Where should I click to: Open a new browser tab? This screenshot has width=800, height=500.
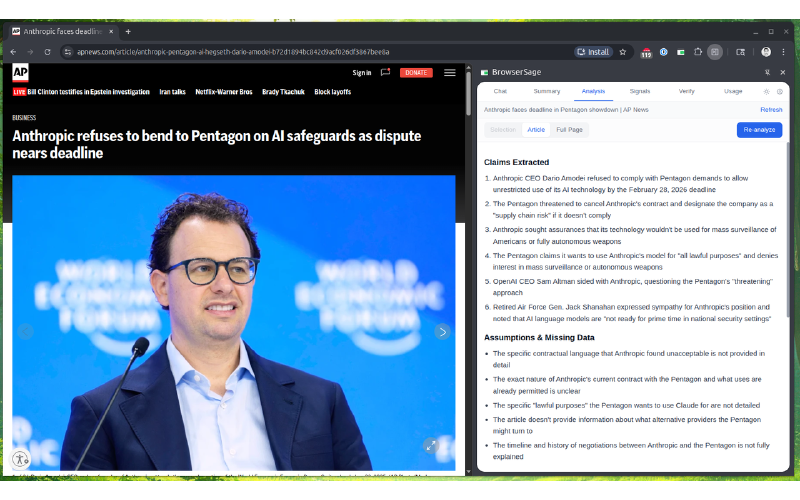pyautogui.click(x=128, y=32)
